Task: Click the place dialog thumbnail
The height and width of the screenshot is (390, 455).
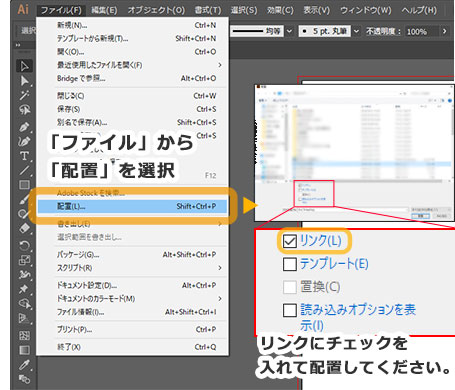Action: coord(355,153)
